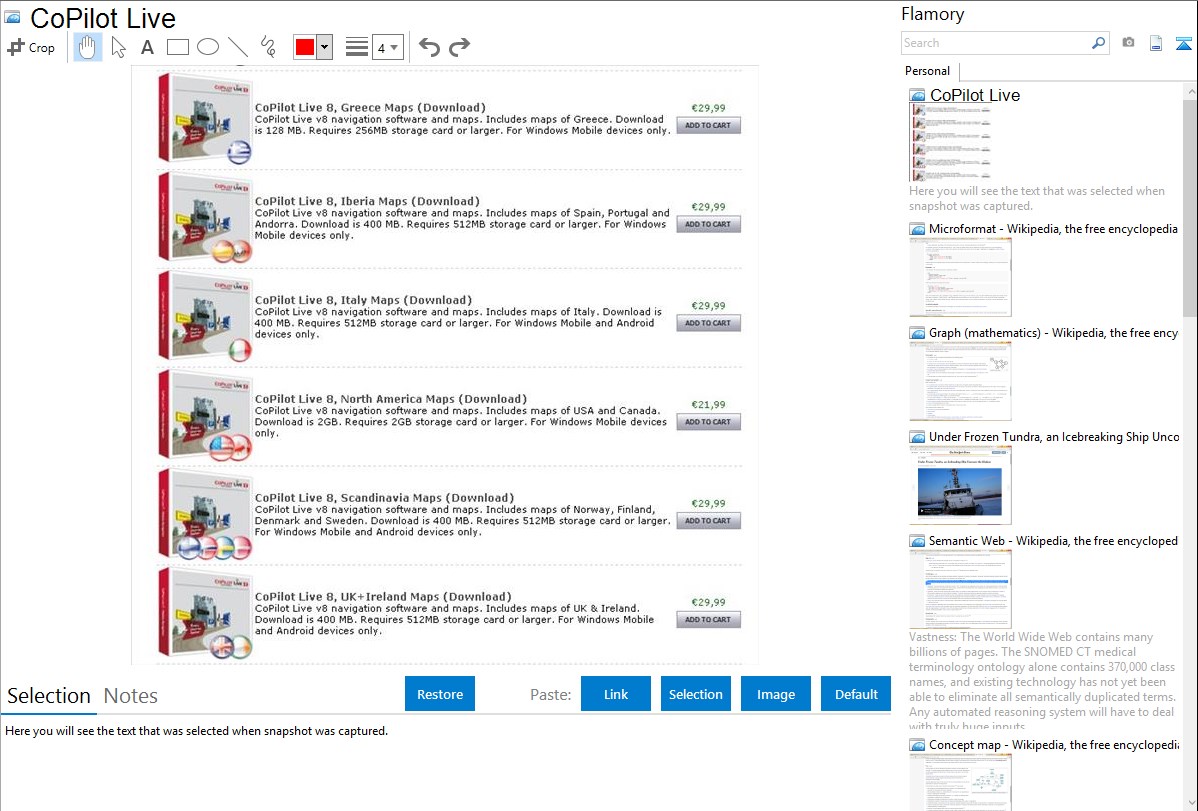Click the North America Maps product box image
Screen dimensions: 1198x811
tap(205, 415)
